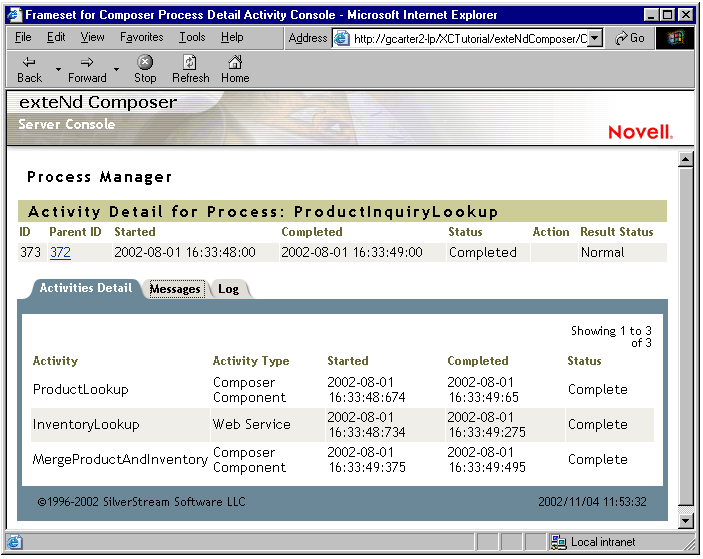This screenshot has width=703, height=559.
Task: Click the Novell logo
Action: pos(640,132)
